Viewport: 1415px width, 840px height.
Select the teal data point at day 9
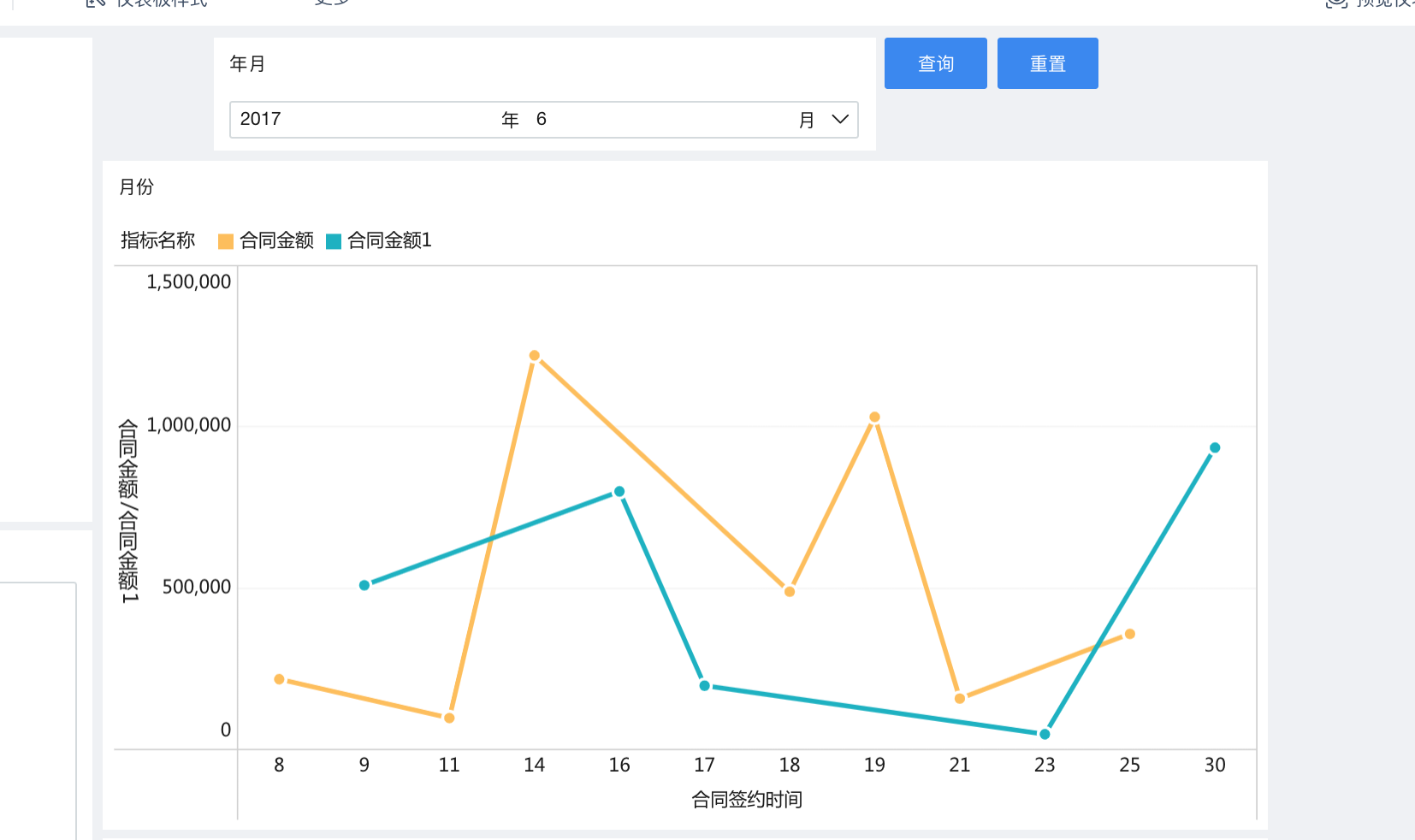tap(364, 585)
